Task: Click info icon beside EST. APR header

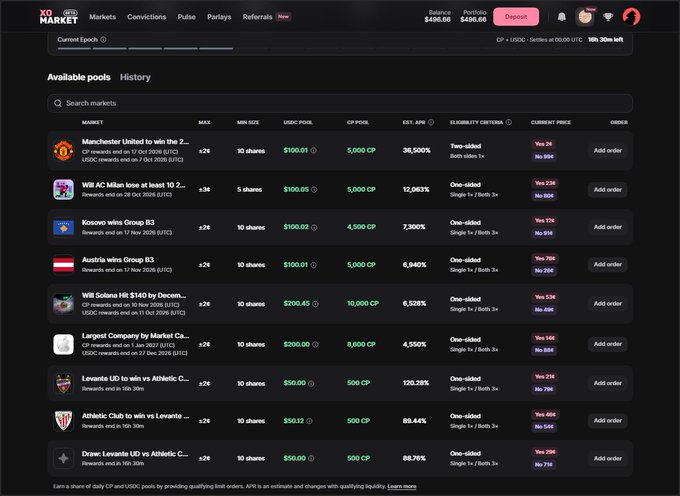Action: (431, 122)
